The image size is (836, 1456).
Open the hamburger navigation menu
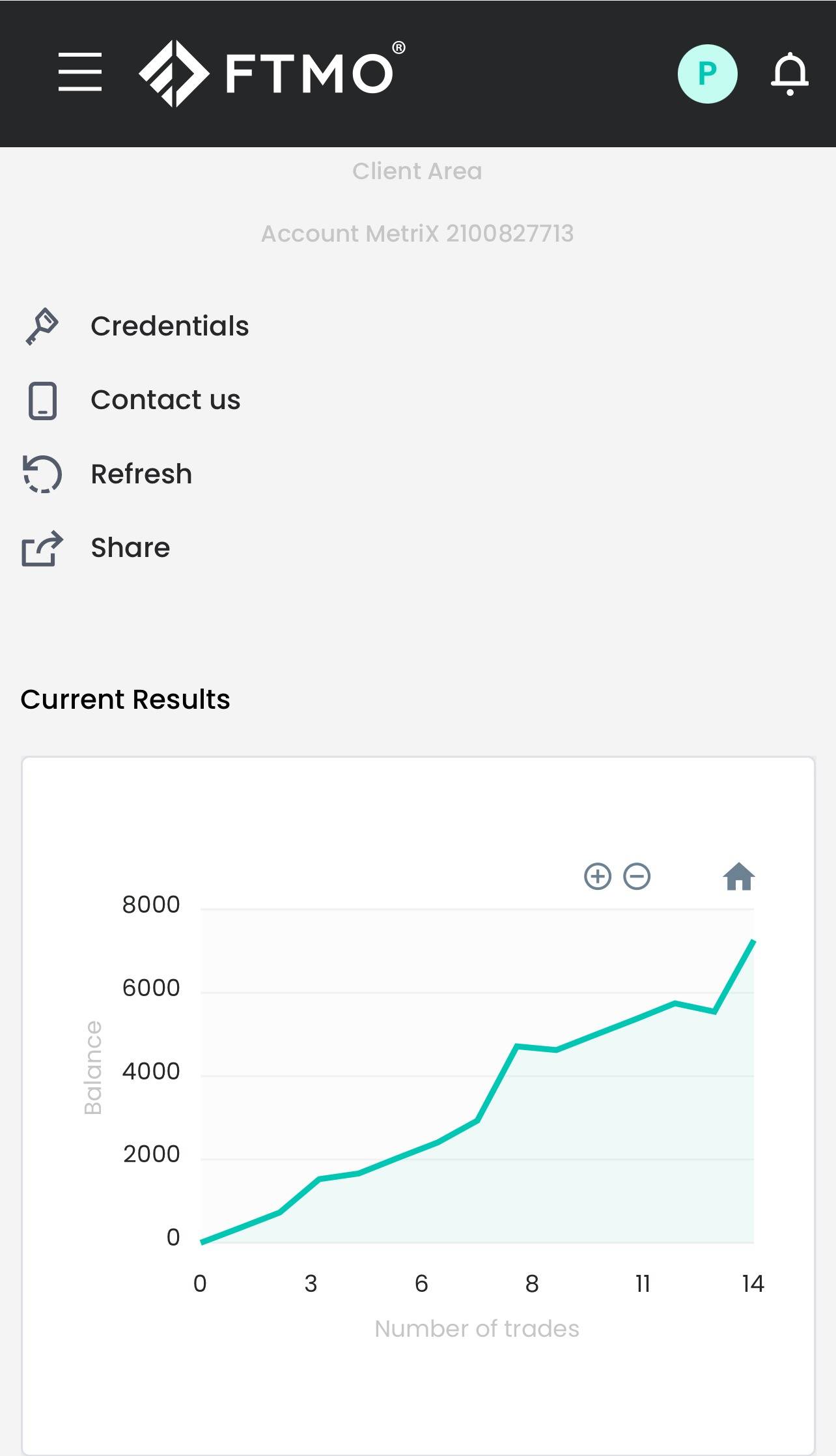click(x=80, y=72)
